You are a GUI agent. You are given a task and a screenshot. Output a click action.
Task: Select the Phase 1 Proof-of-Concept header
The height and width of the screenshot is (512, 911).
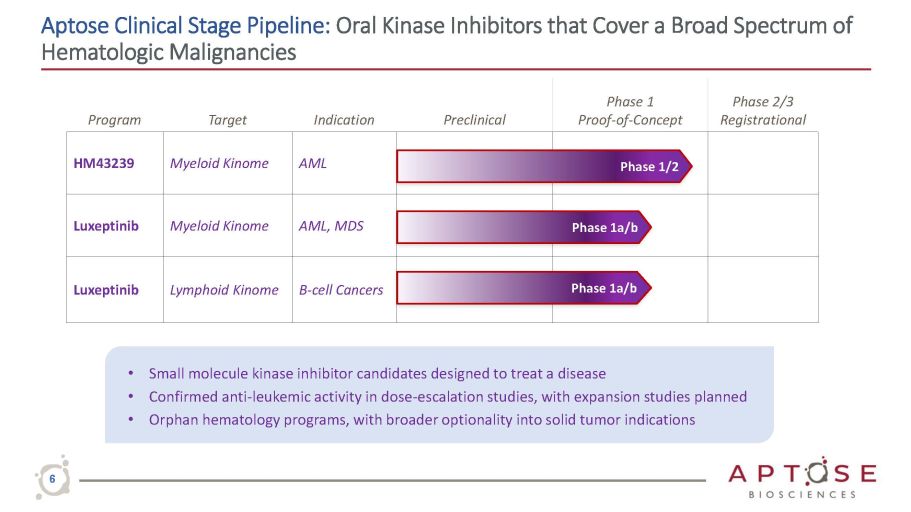pyautogui.click(x=630, y=111)
